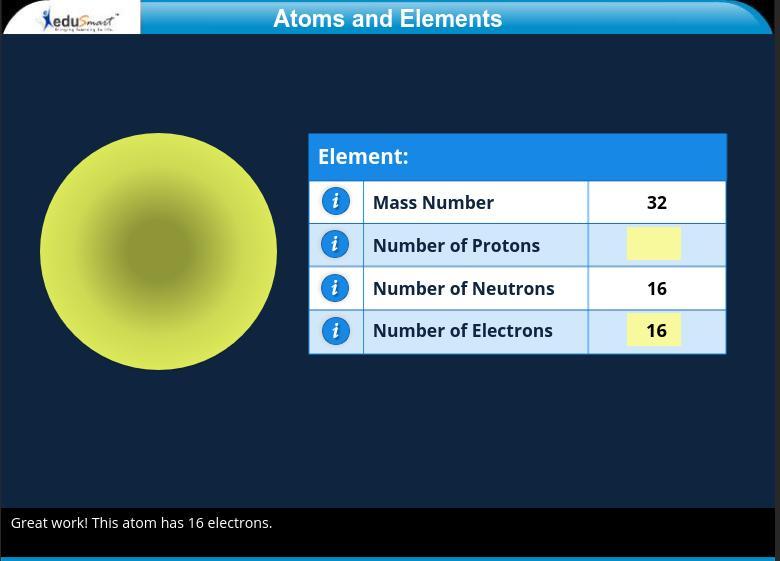The width and height of the screenshot is (780, 561).
Task: Click the Number of Electrons label
Action: 462,330
